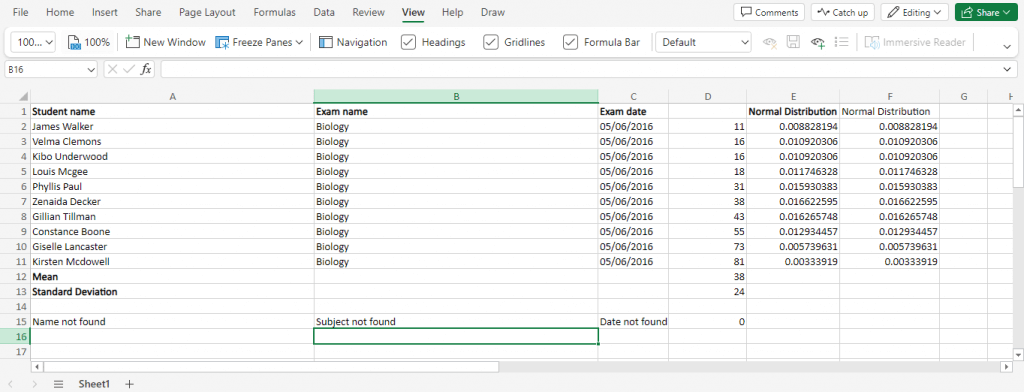Click the Keep sheet view save icon
The image size is (1024, 392).
[793, 42]
